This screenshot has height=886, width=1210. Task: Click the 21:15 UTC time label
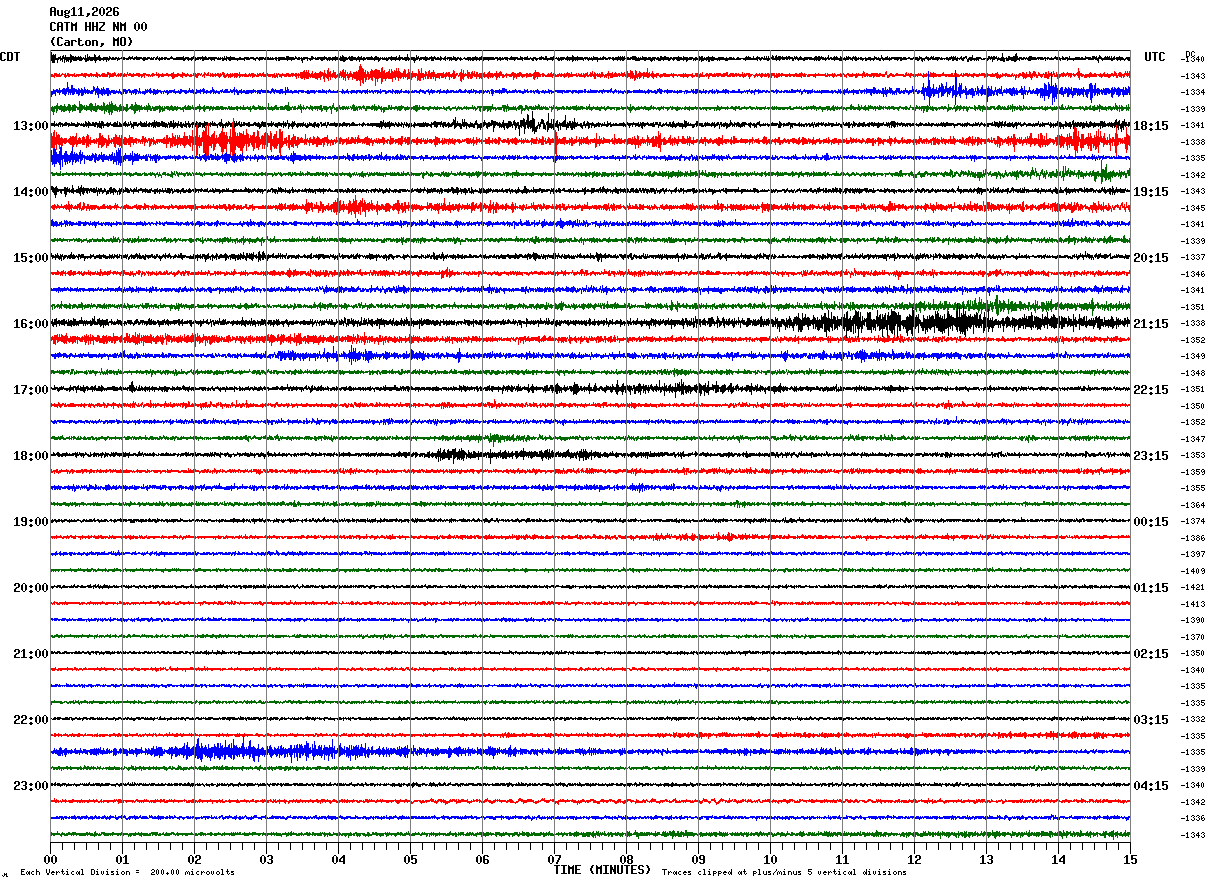tap(1151, 323)
